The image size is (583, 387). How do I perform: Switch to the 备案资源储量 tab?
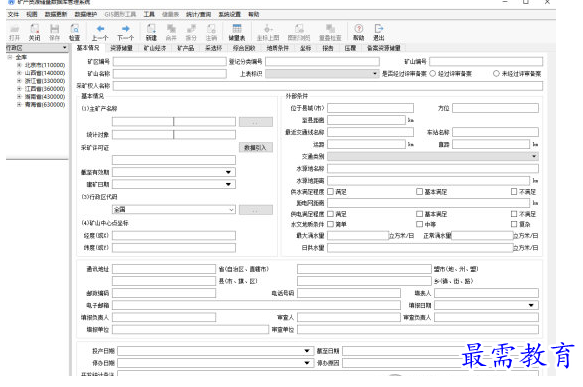(x=384, y=48)
